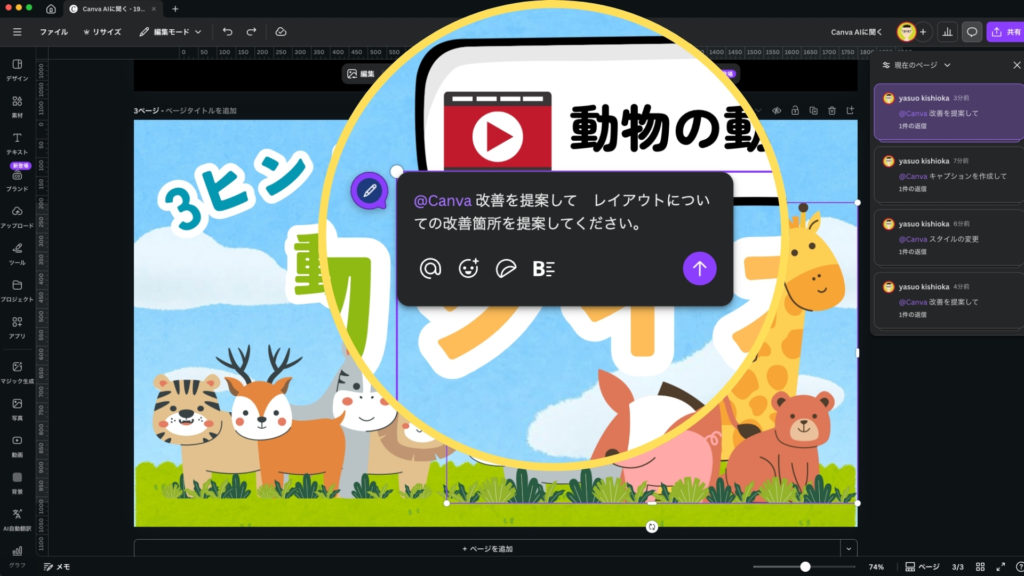Screen dimensions: 1024x576
Task: Click the ページを追加 button
Action: click(x=487, y=549)
